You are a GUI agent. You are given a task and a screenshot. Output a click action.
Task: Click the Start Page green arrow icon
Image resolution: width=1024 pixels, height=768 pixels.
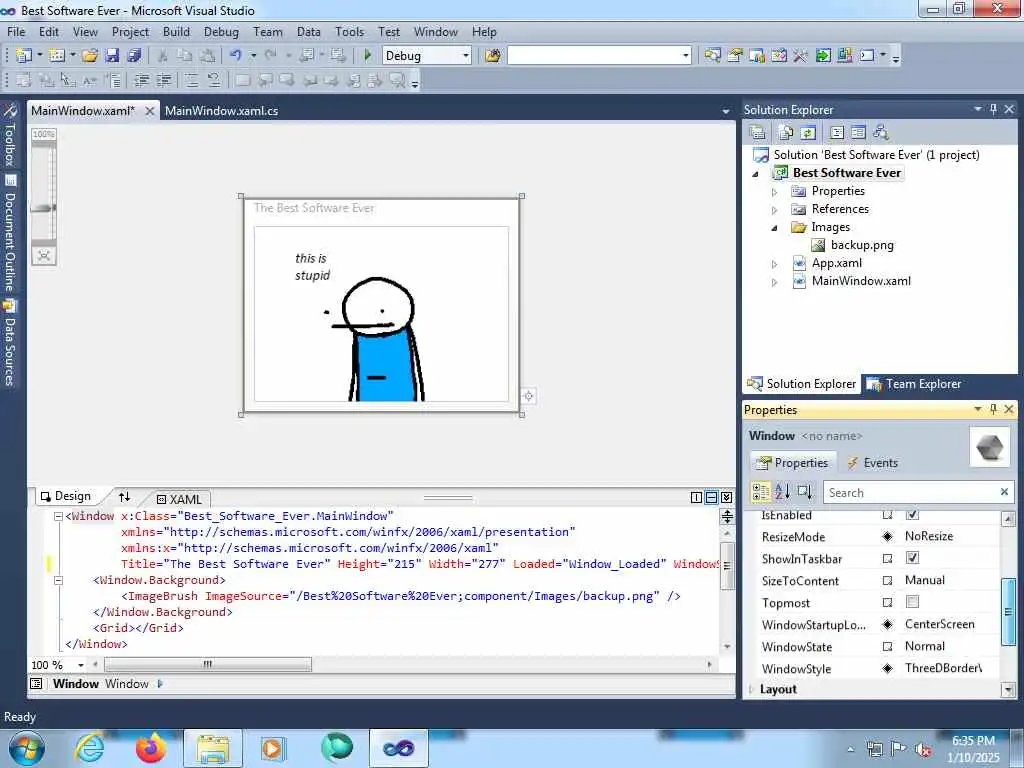(823, 56)
